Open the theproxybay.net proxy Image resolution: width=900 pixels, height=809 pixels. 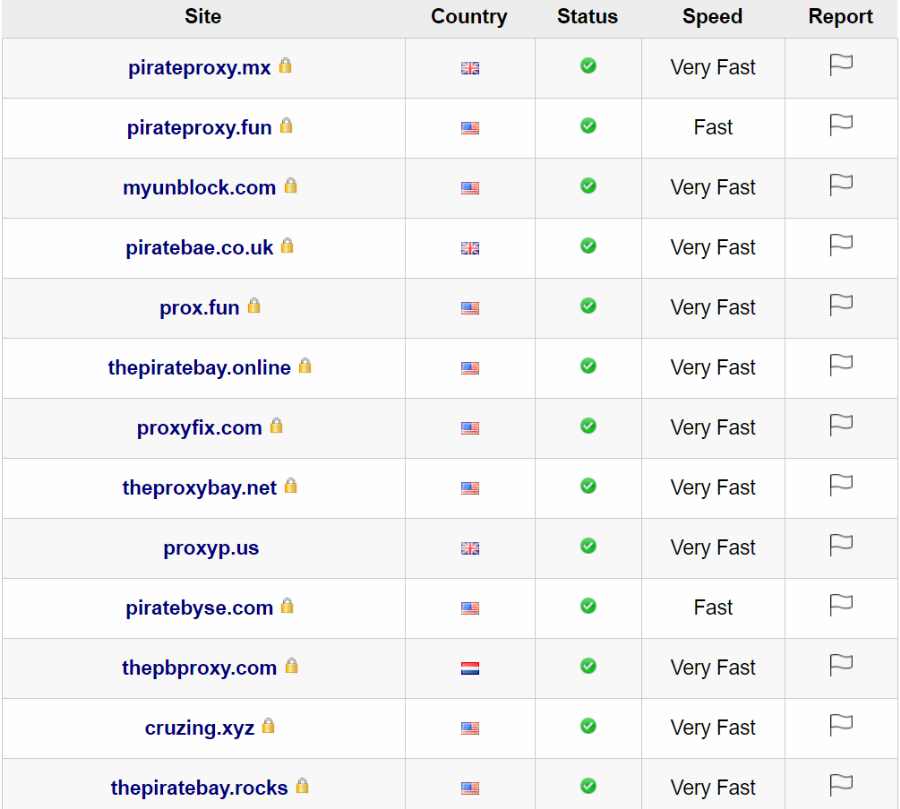(x=202, y=488)
